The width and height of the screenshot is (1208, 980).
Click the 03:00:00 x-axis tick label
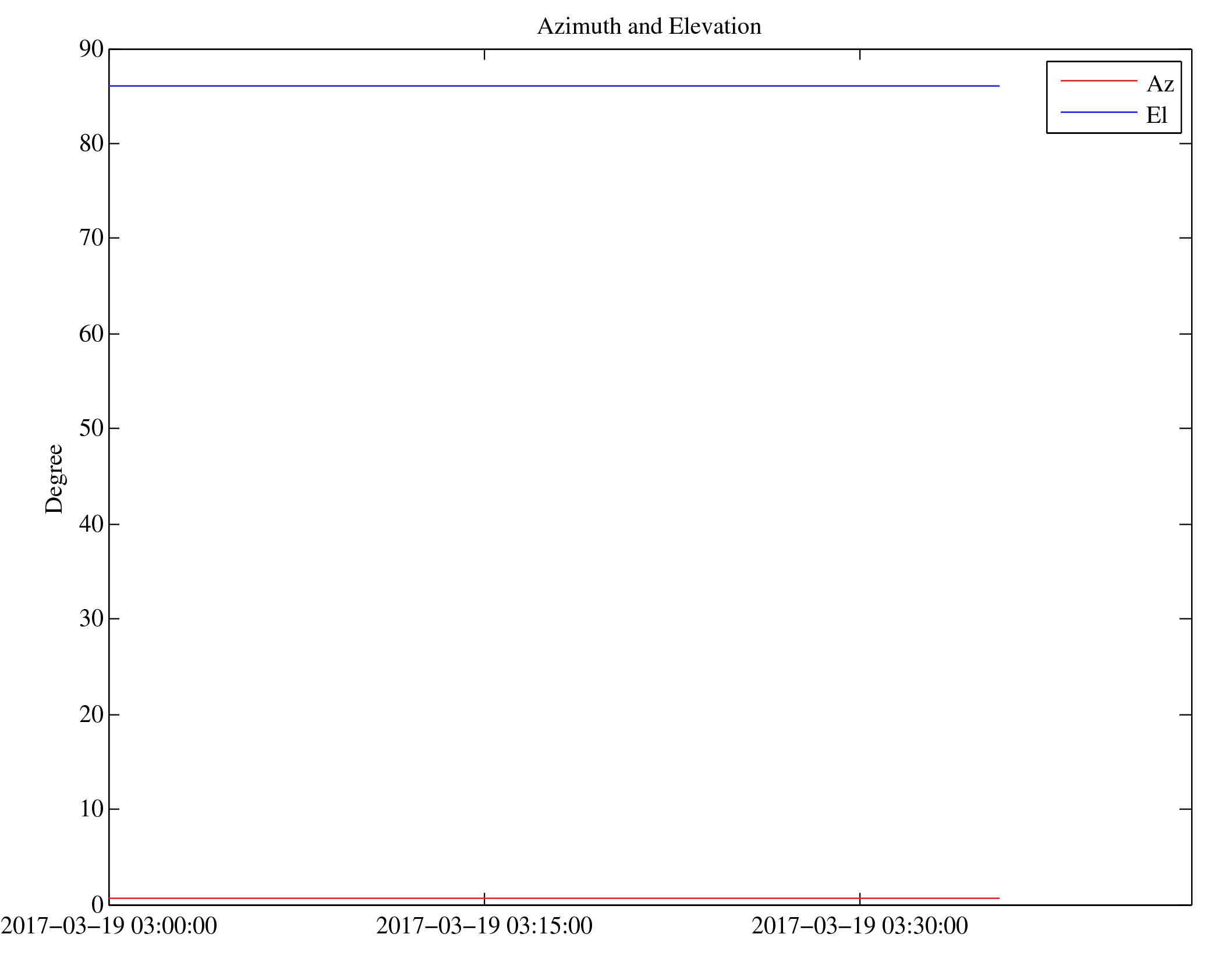tap(109, 926)
